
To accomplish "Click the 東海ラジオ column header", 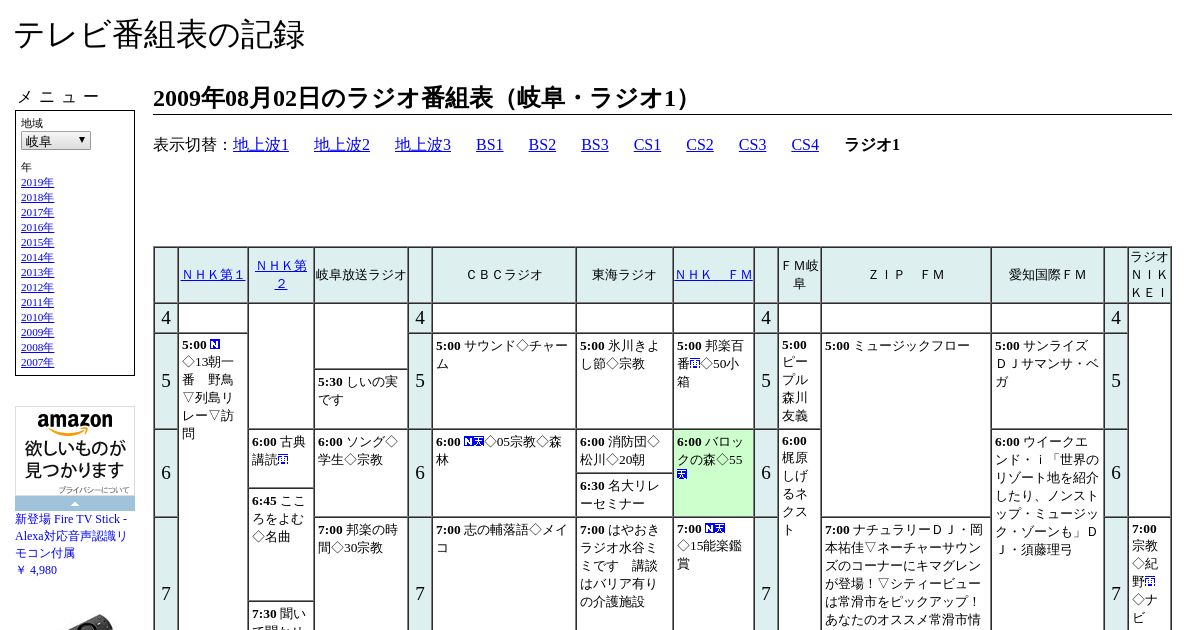I will (x=624, y=275).
